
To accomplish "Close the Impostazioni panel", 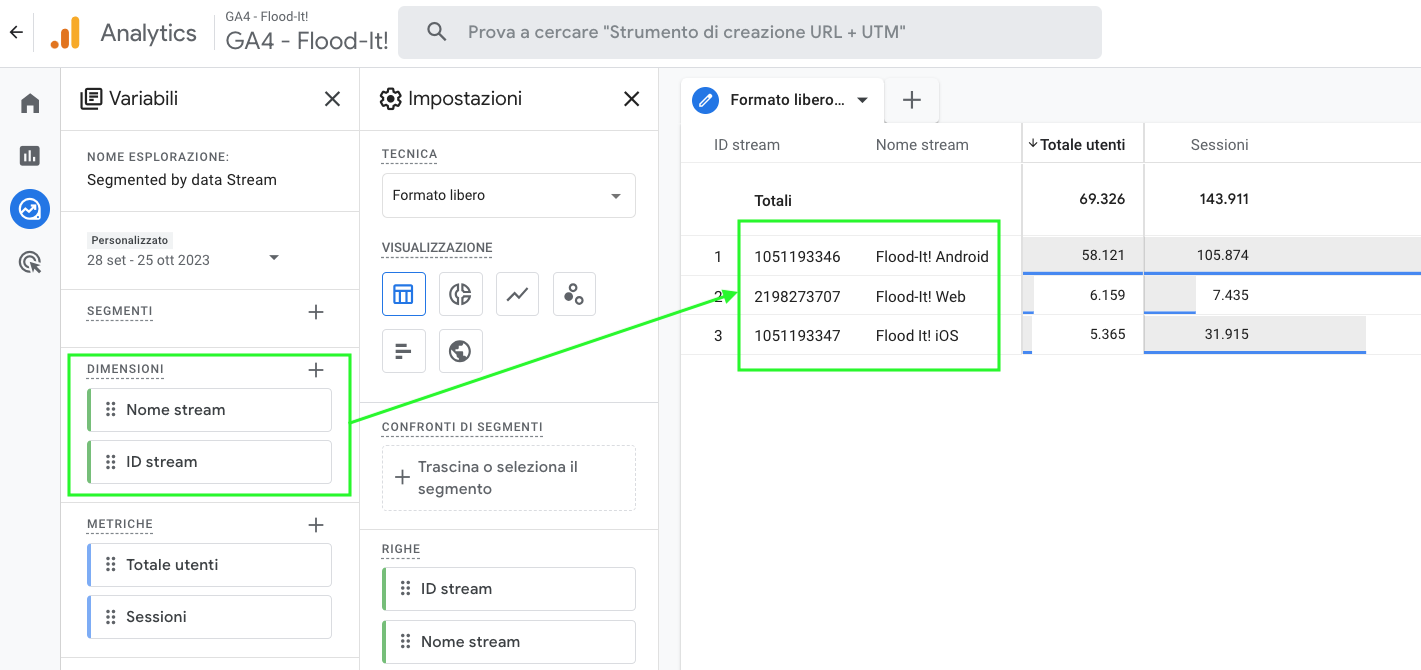I will 631,99.
